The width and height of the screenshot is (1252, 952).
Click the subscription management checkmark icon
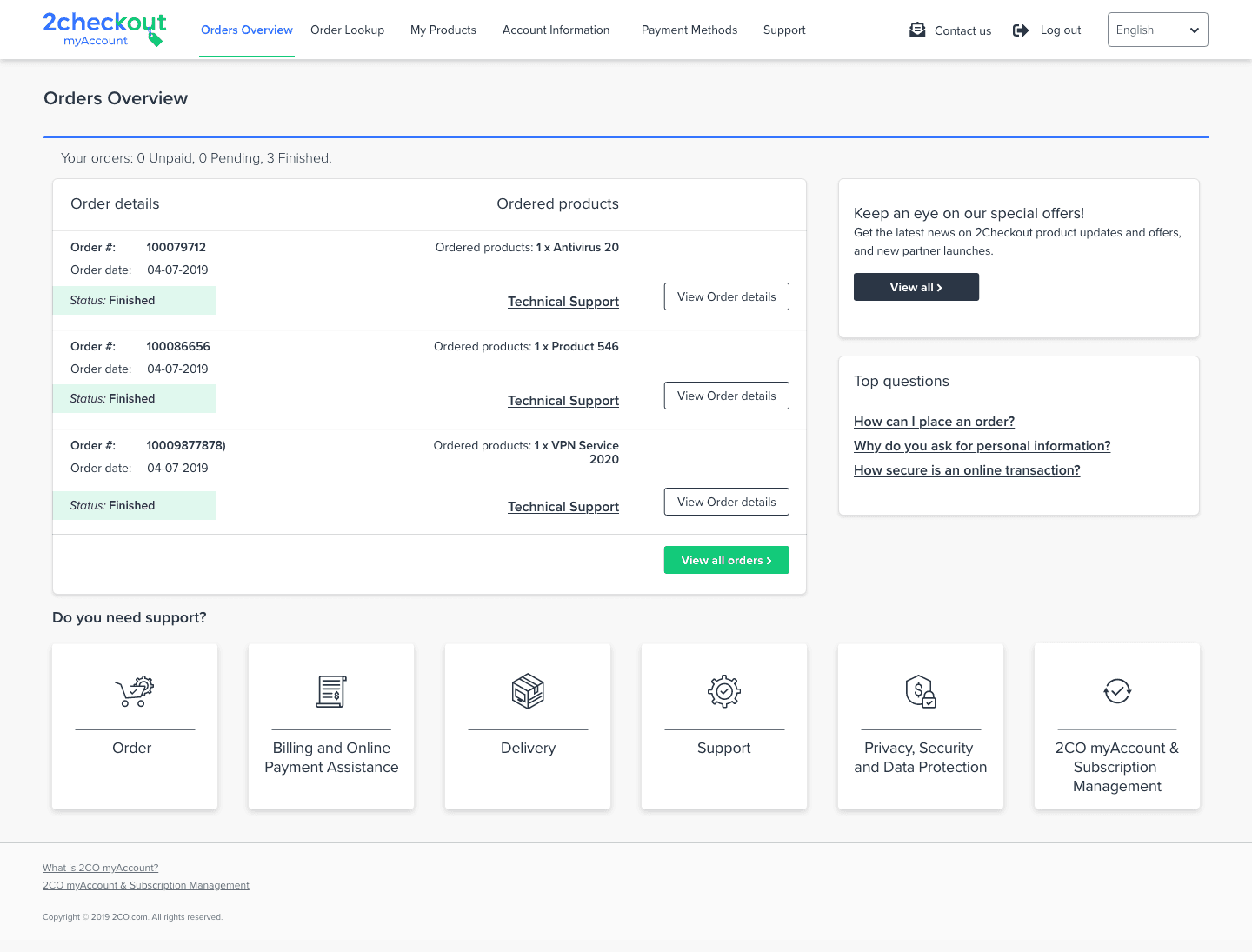pyautogui.click(x=1117, y=691)
